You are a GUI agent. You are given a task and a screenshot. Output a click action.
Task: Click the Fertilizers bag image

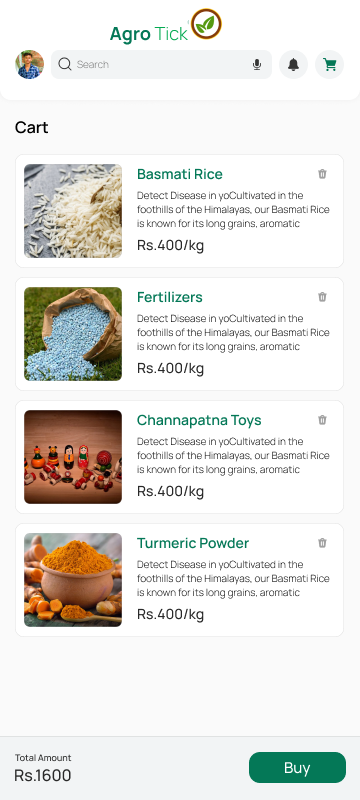click(73, 334)
